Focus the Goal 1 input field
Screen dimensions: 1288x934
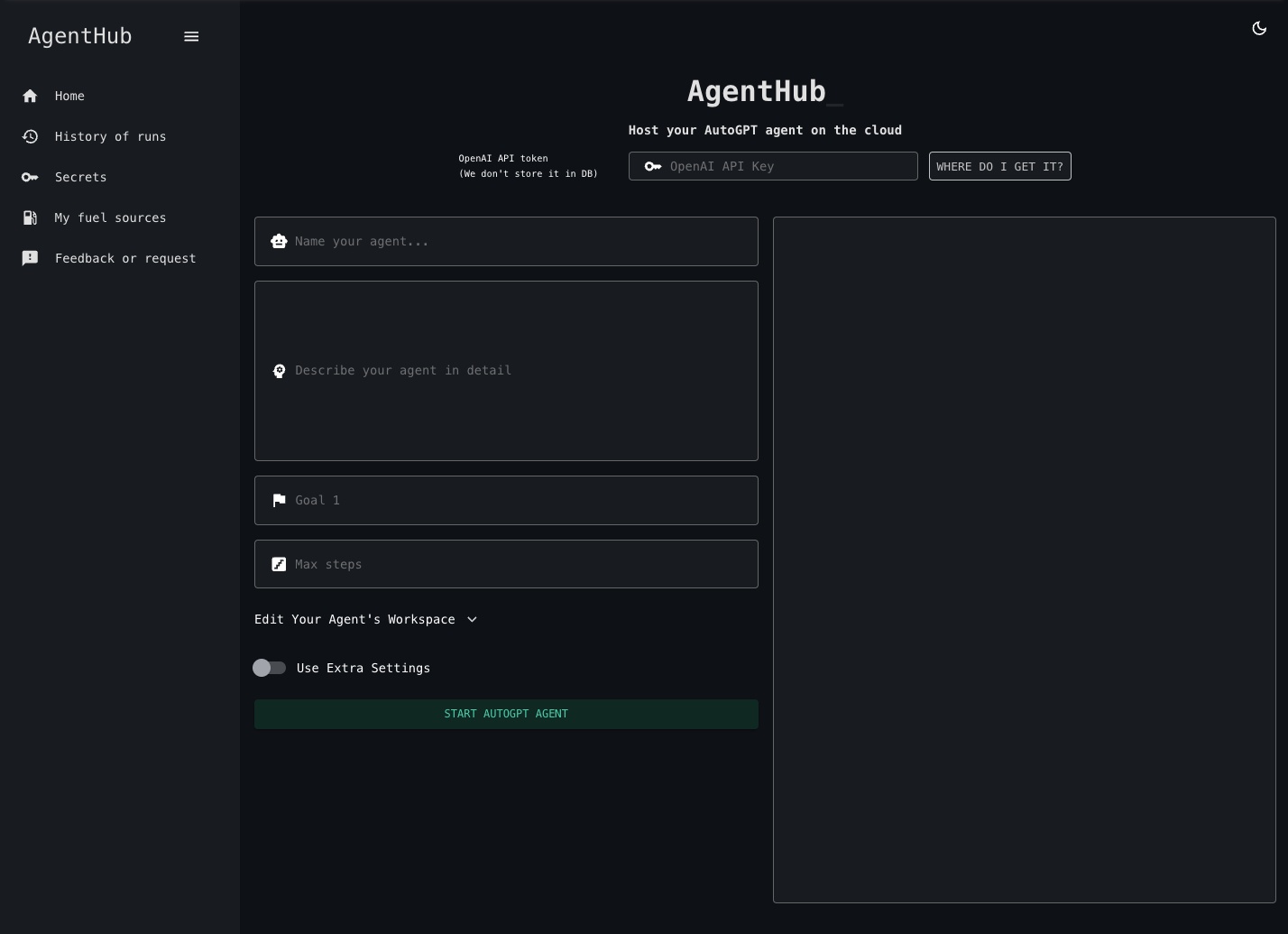tap(506, 500)
